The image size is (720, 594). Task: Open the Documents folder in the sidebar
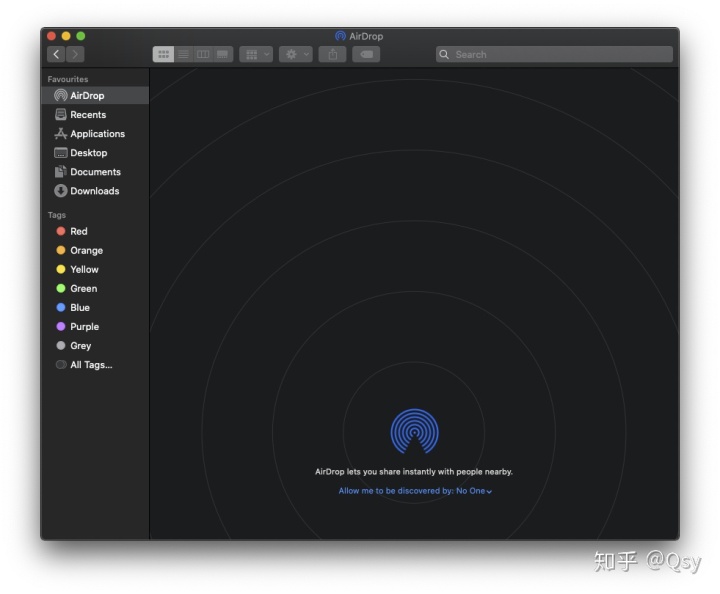(x=95, y=172)
